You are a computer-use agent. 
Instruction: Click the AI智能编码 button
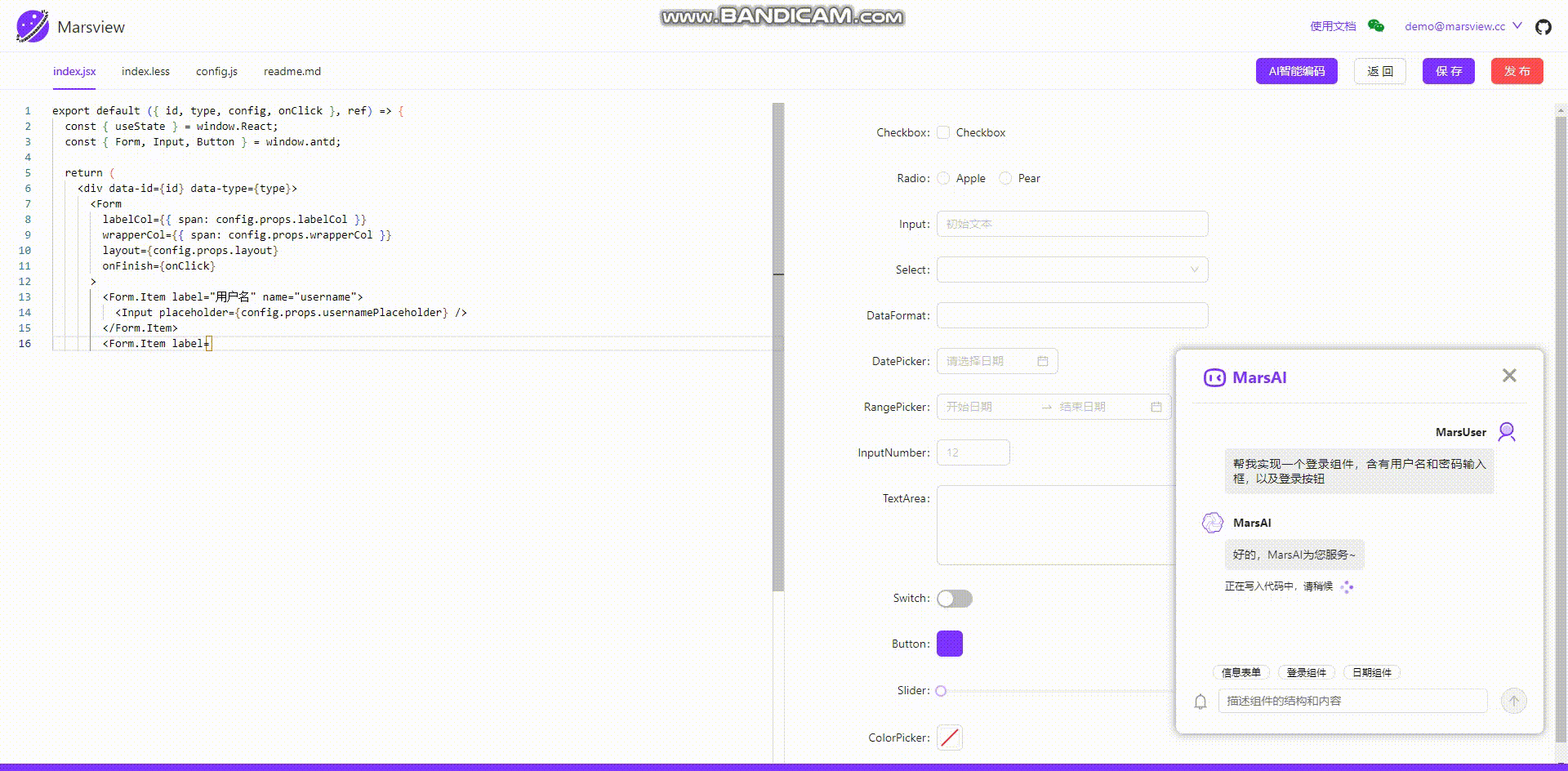point(1296,71)
